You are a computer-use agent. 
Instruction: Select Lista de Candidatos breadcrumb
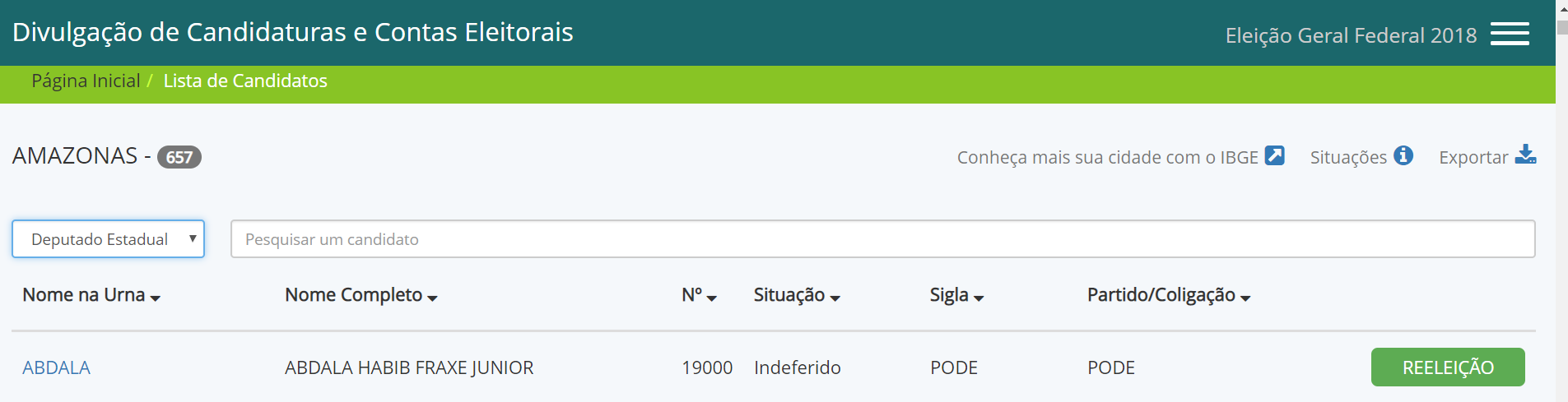click(x=245, y=81)
